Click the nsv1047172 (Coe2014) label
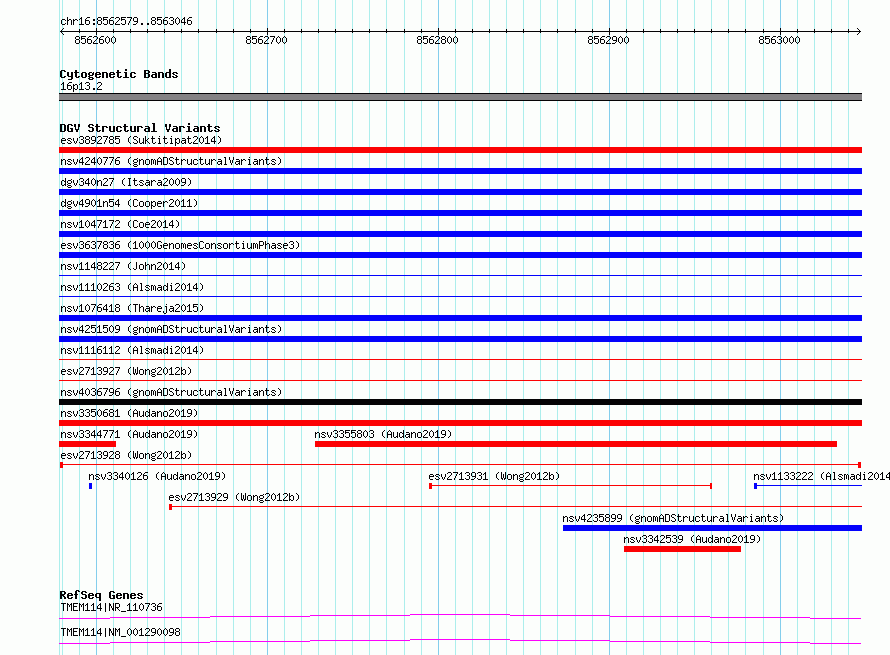 pos(120,224)
